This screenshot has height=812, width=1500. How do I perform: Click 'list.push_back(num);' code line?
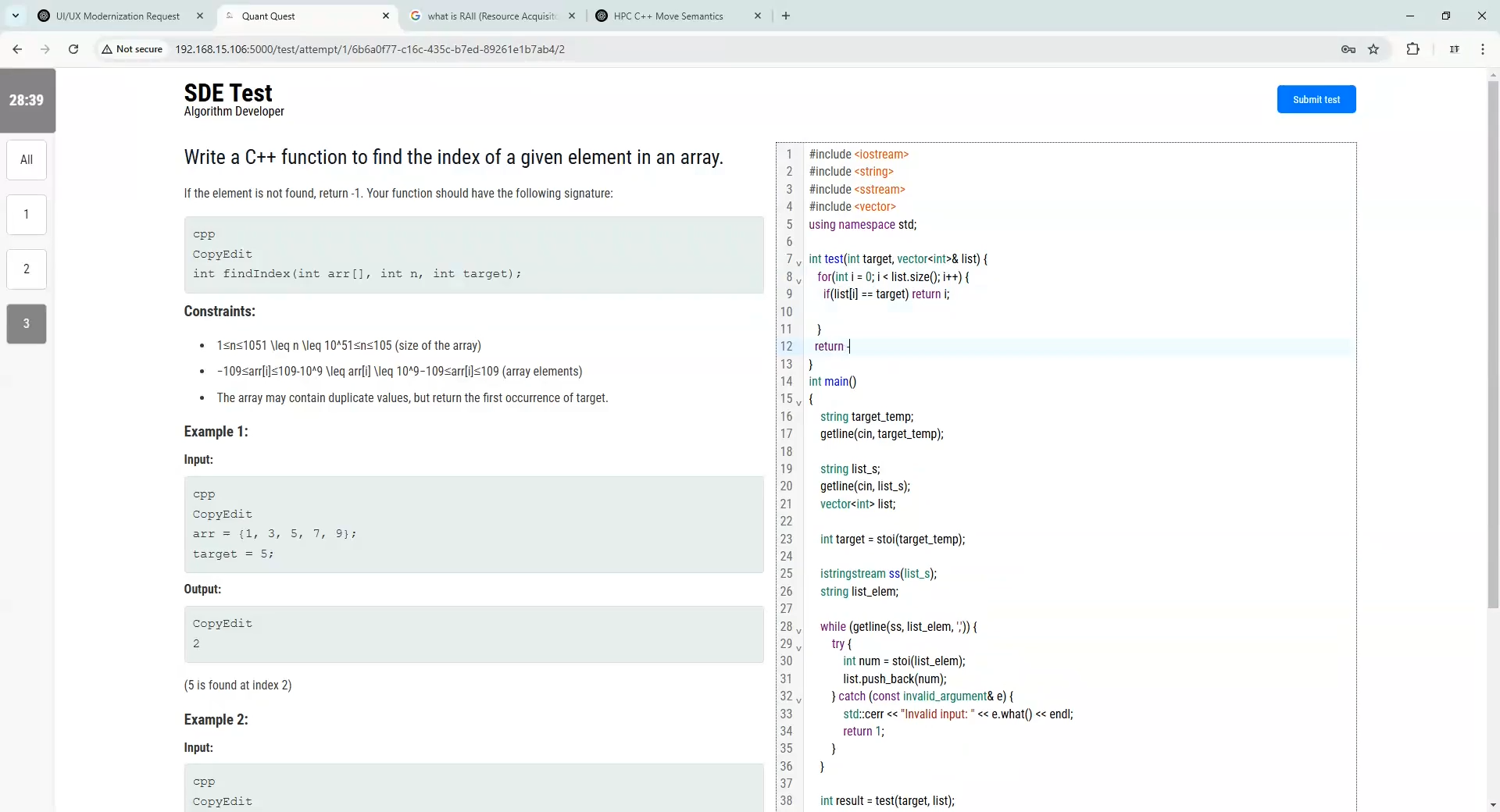[x=895, y=679]
